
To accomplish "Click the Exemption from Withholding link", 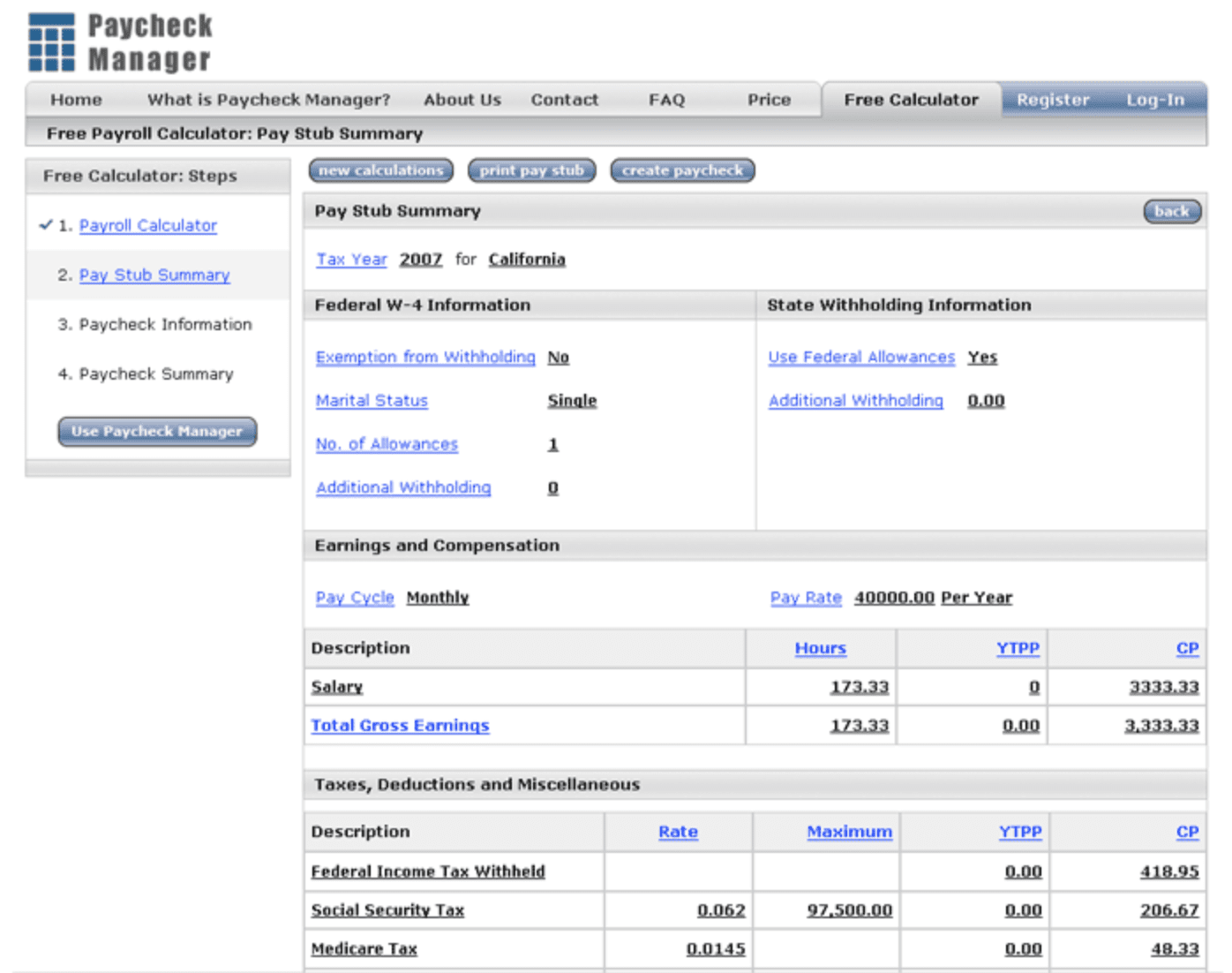I will click(425, 357).
